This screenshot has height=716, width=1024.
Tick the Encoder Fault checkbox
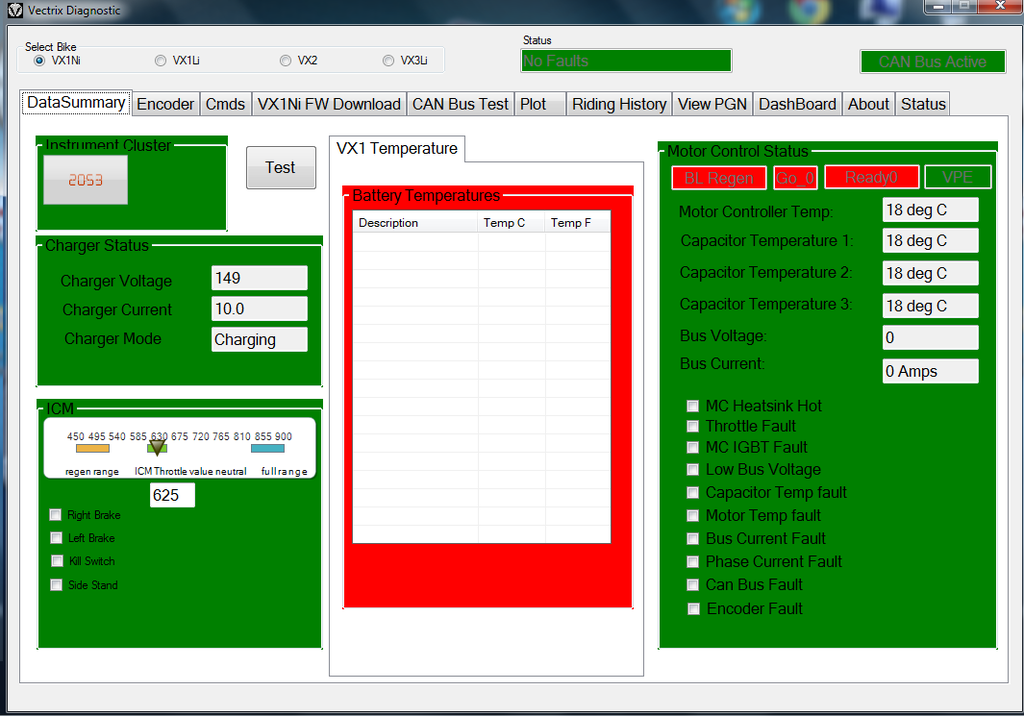click(694, 610)
